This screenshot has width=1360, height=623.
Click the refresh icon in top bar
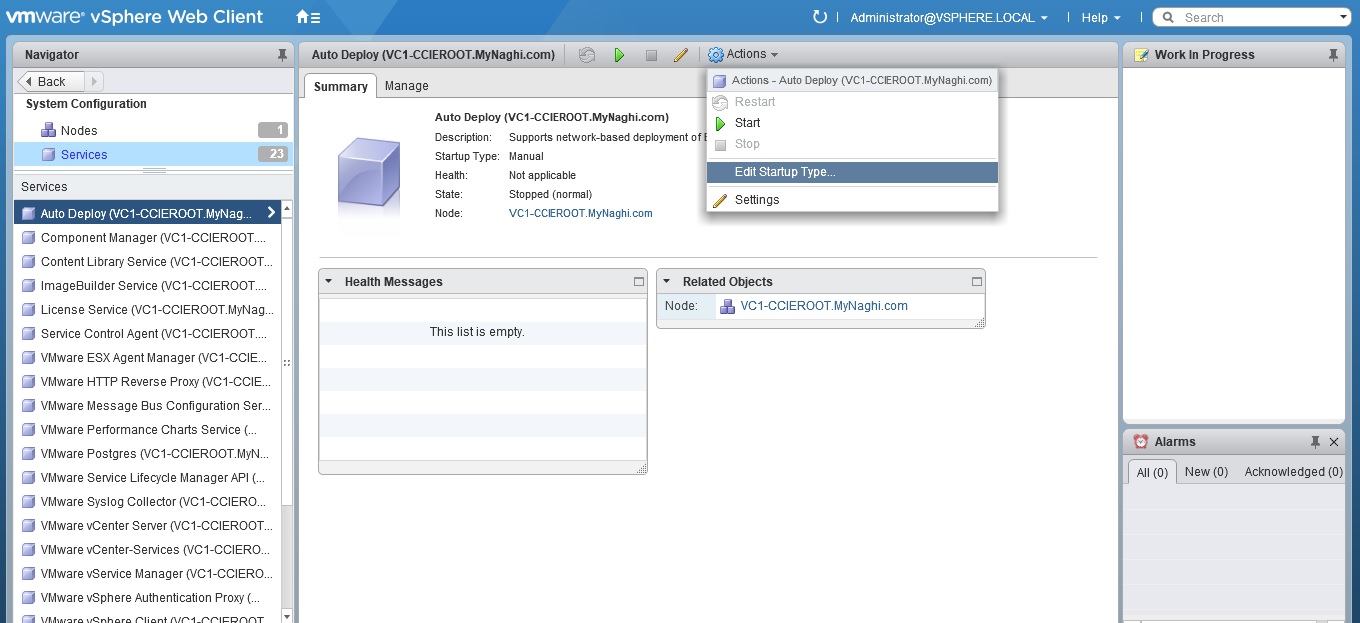tap(820, 17)
